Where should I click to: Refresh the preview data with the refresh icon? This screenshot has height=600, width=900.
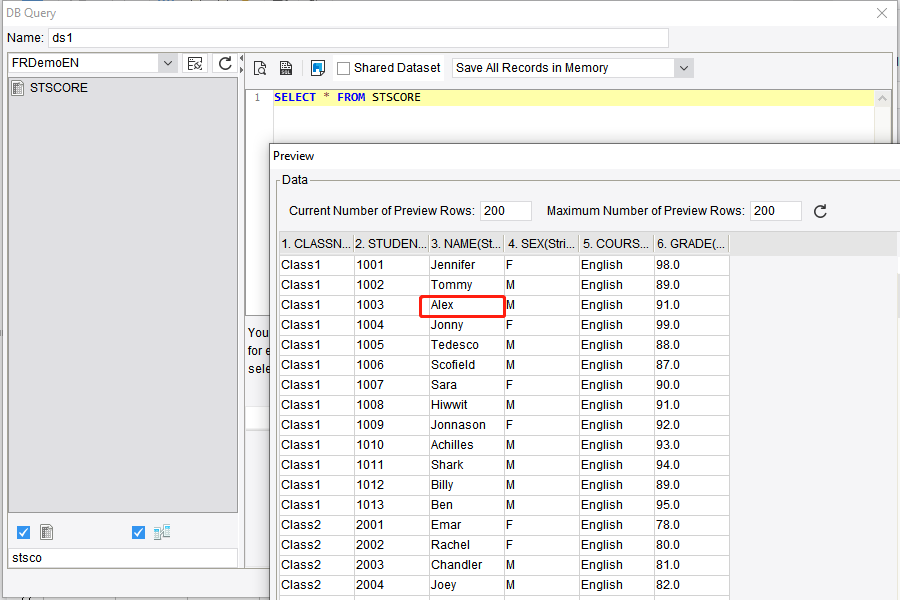tap(820, 211)
